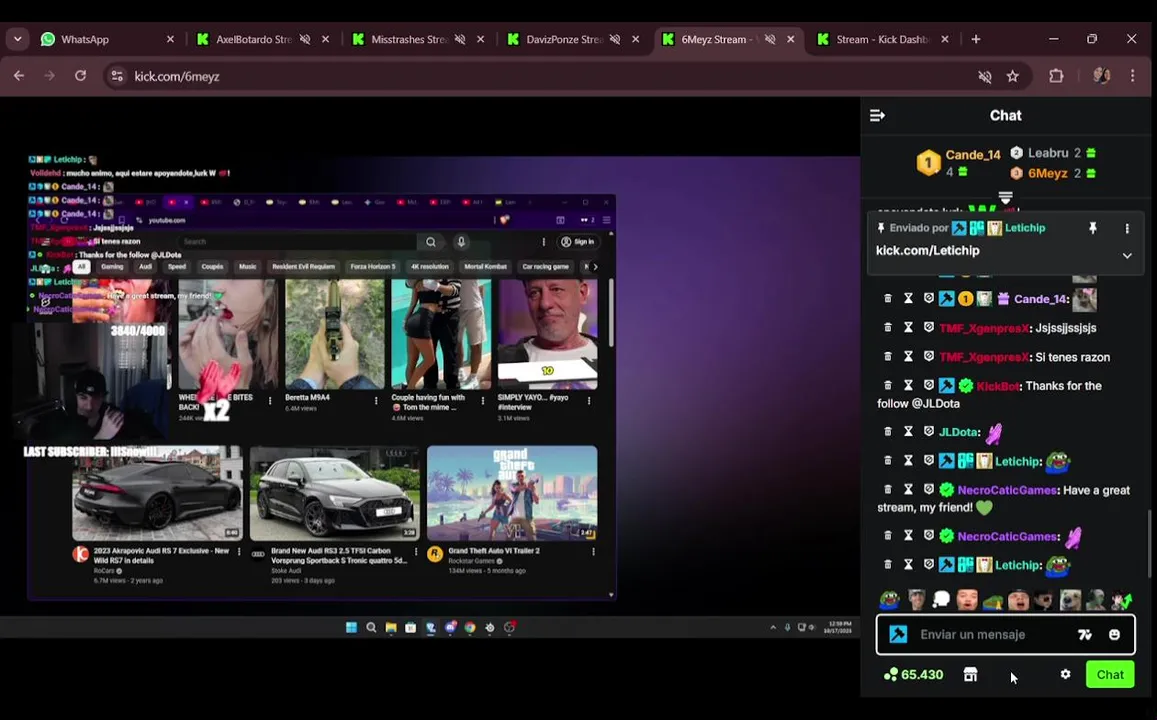The height and width of the screenshot is (720, 1157).
Task: Open the tab search dropdown arrow
Action: coord(18,39)
